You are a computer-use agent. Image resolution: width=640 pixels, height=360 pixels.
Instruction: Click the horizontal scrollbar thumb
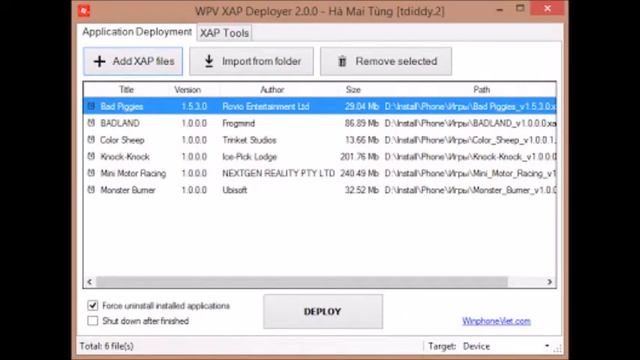302,282
